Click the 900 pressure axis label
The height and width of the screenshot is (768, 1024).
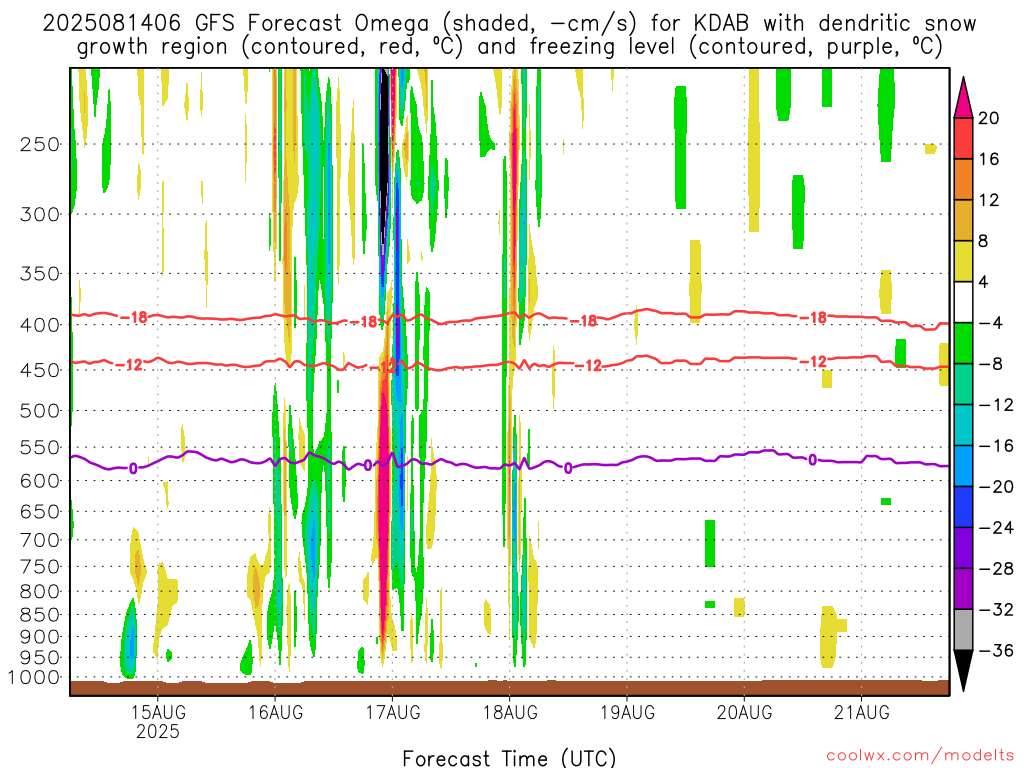[x=40, y=637]
